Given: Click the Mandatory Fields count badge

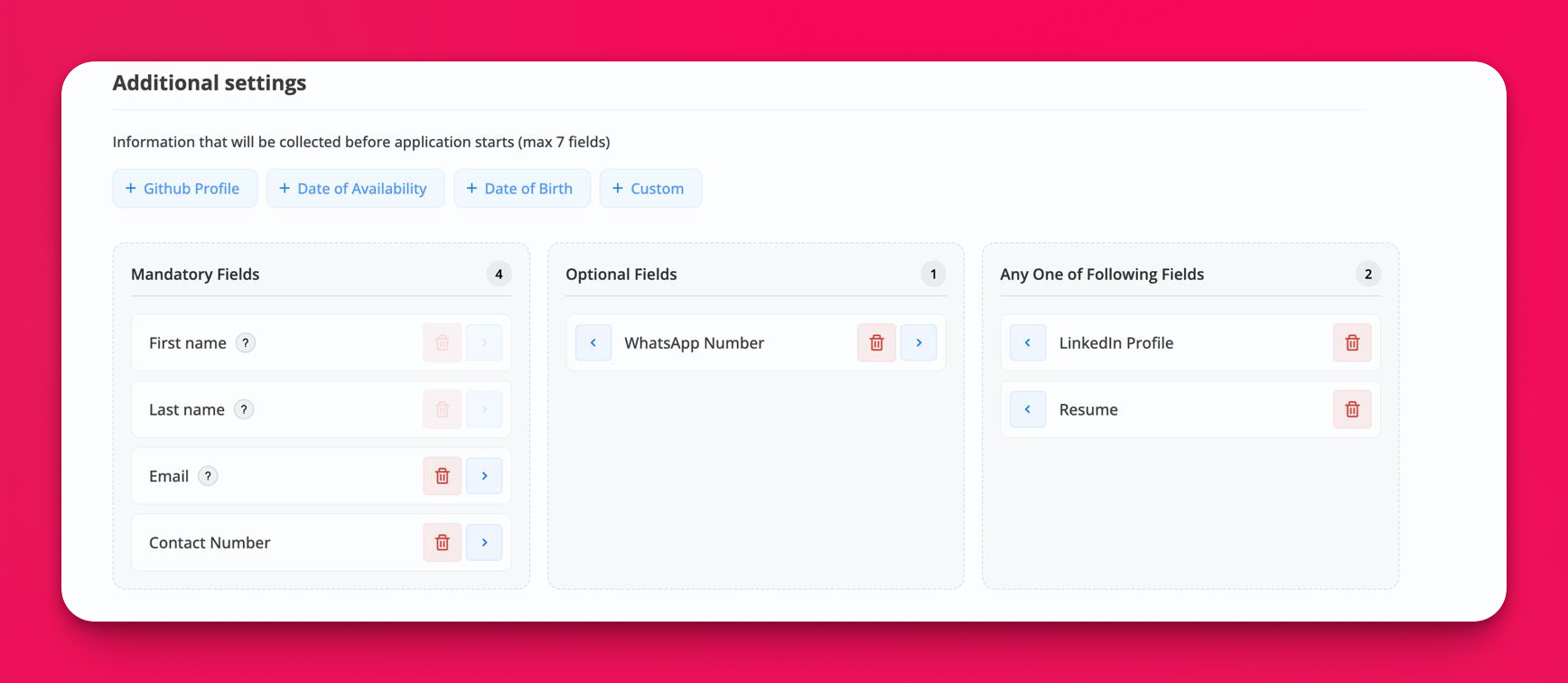Looking at the screenshot, I should tap(499, 275).
